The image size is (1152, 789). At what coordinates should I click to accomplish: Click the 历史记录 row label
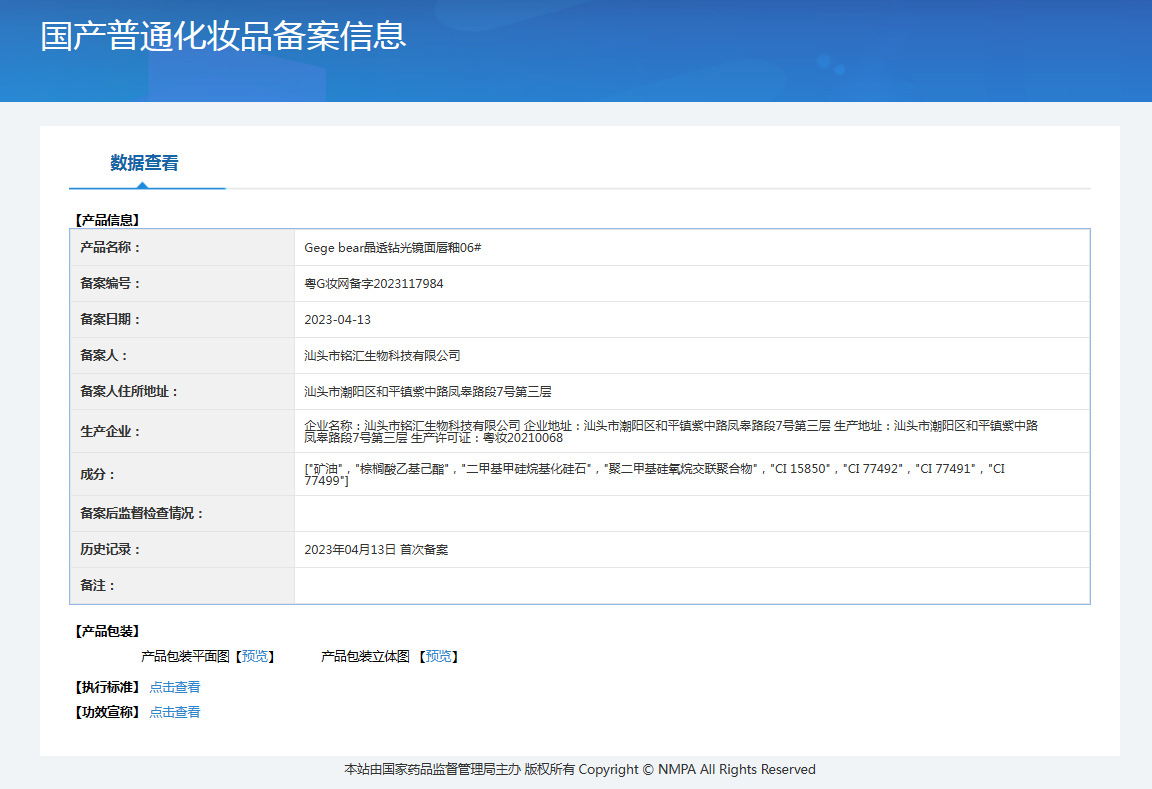110,550
